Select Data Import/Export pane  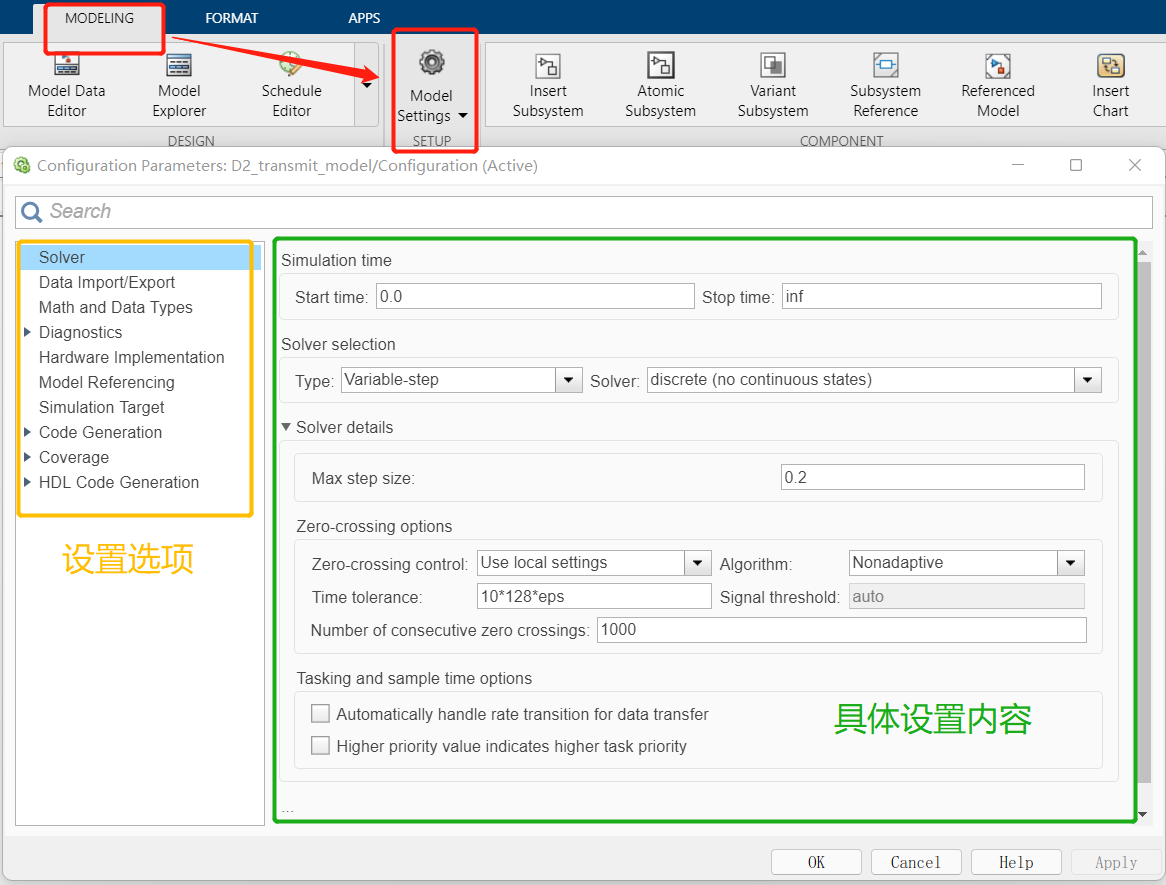(x=107, y=283)
